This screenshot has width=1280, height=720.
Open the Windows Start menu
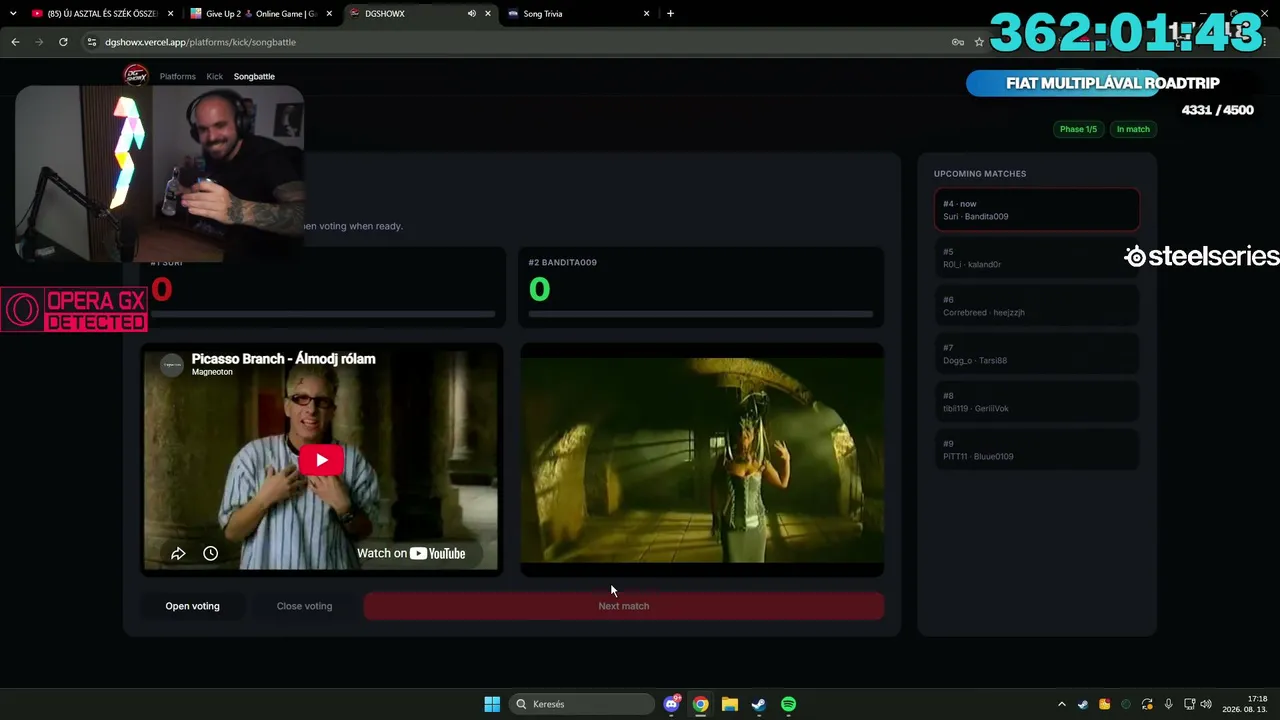point(492,704)
